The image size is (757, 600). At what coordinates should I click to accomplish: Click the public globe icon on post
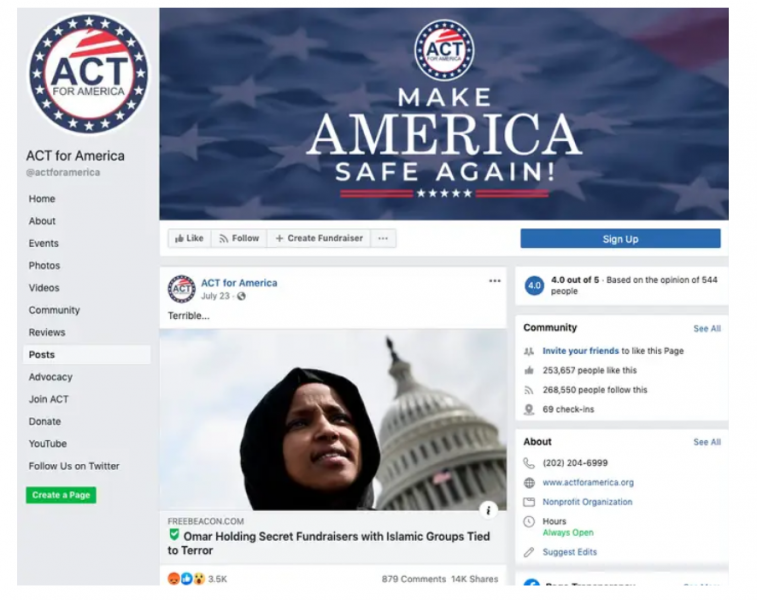point(241,296)
